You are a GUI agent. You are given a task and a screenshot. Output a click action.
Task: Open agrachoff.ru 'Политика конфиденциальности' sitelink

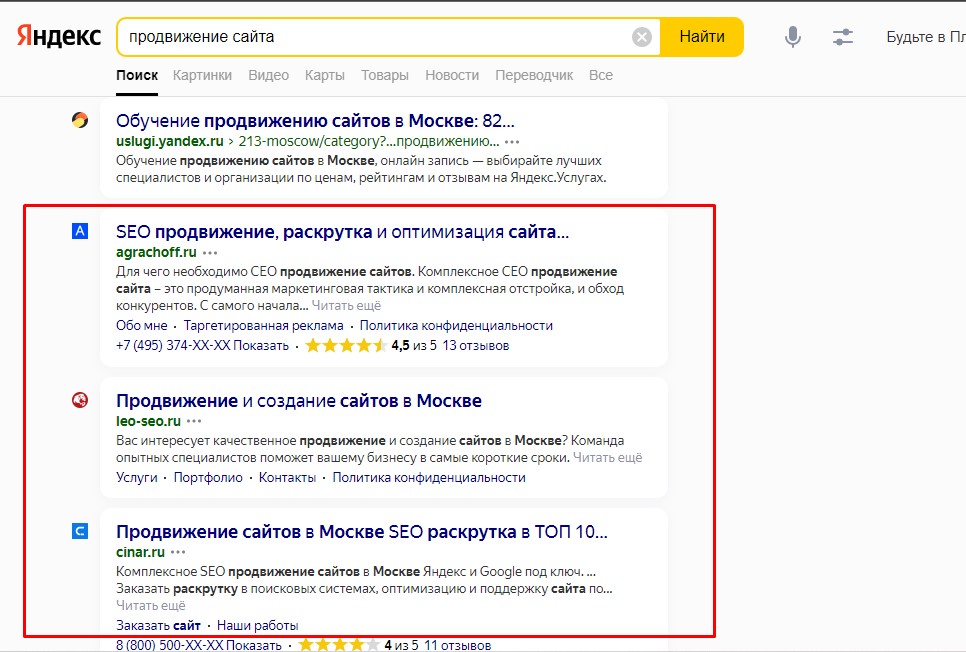pyautogui.click(x=456, y=325)
